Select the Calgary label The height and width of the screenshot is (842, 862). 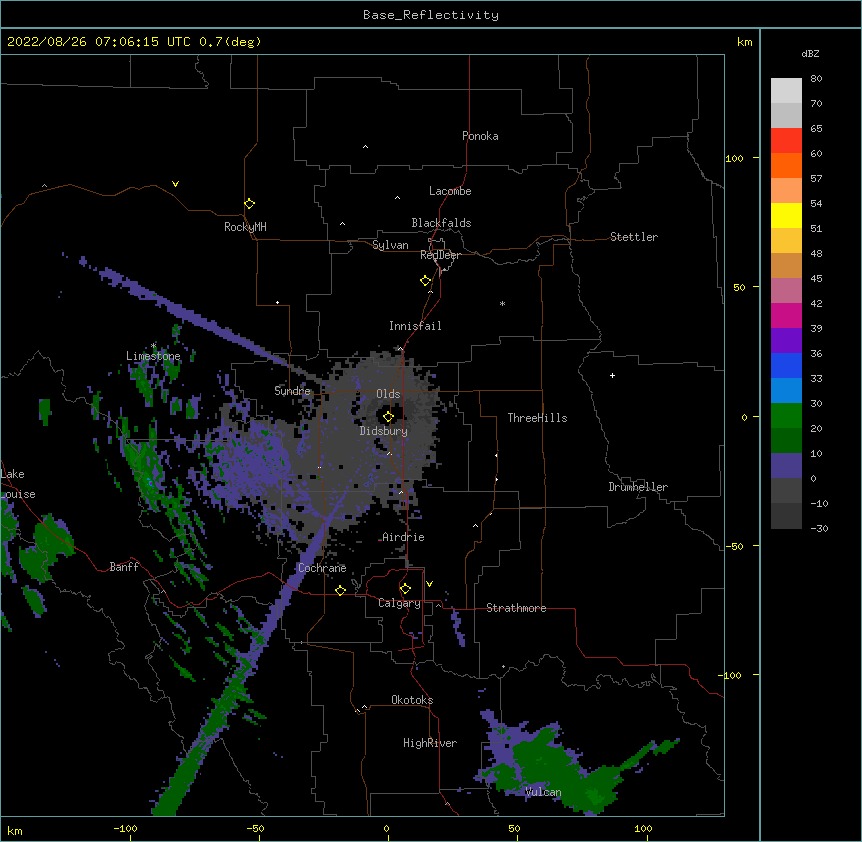(399, 603)
